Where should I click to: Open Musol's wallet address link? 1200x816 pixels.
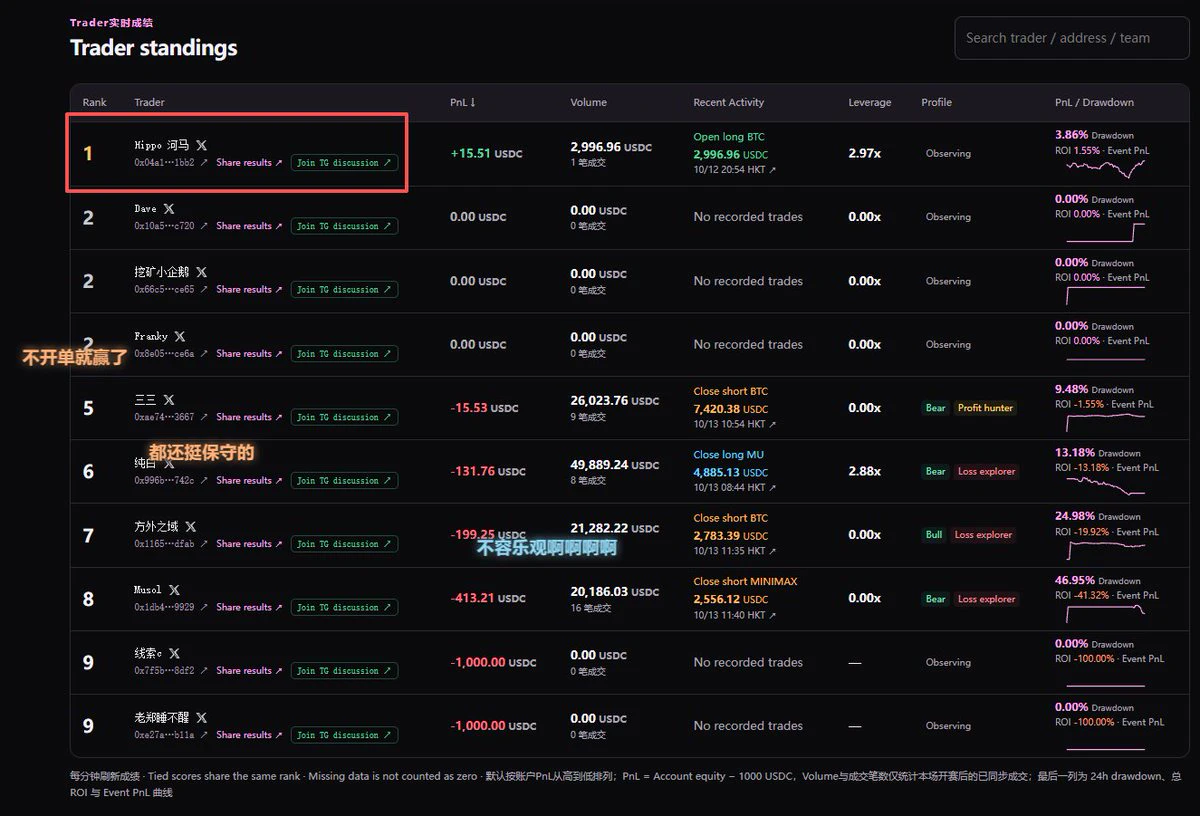point(171,607)
